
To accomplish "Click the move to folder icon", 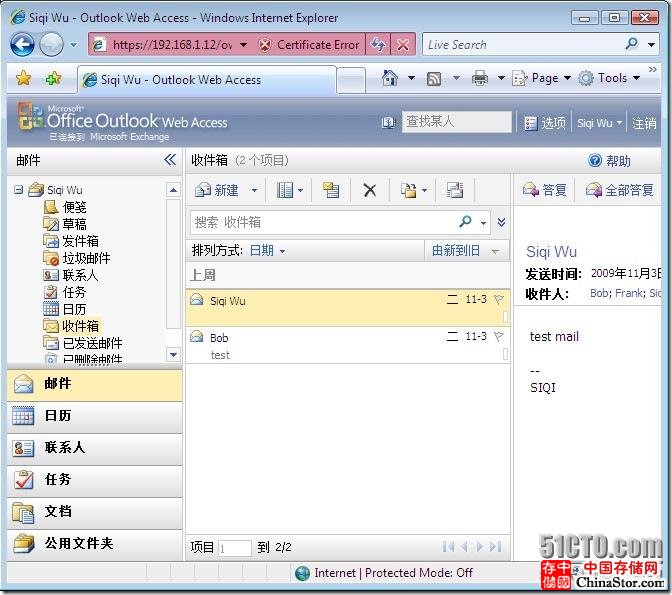I will point(408,190).
